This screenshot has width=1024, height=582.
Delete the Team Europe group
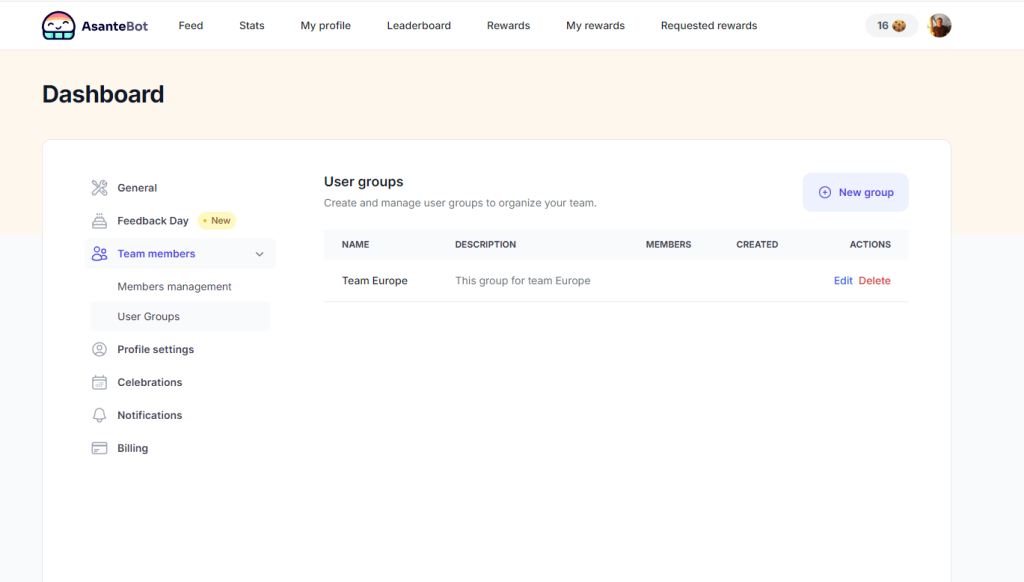coord(874,281)
